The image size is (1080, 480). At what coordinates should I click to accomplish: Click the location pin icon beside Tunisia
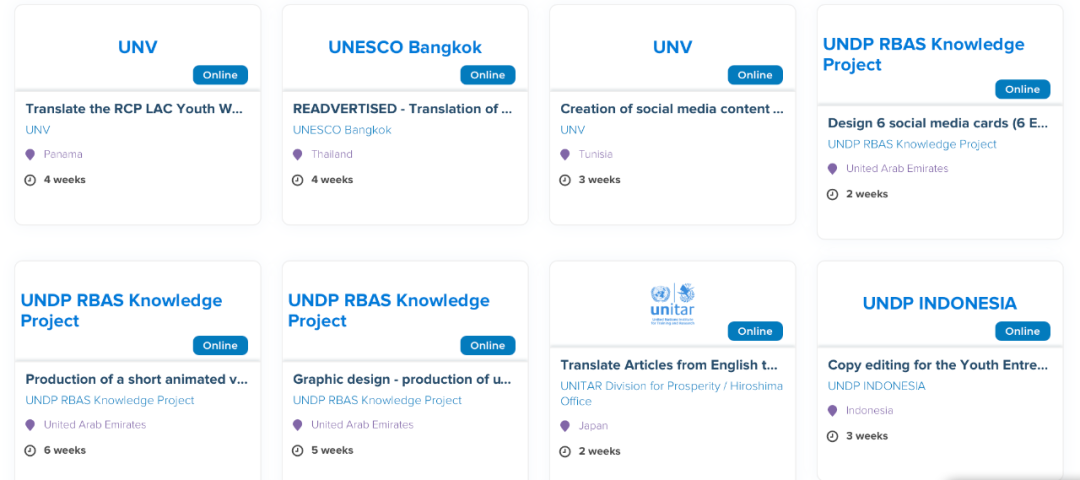(565, 155)
